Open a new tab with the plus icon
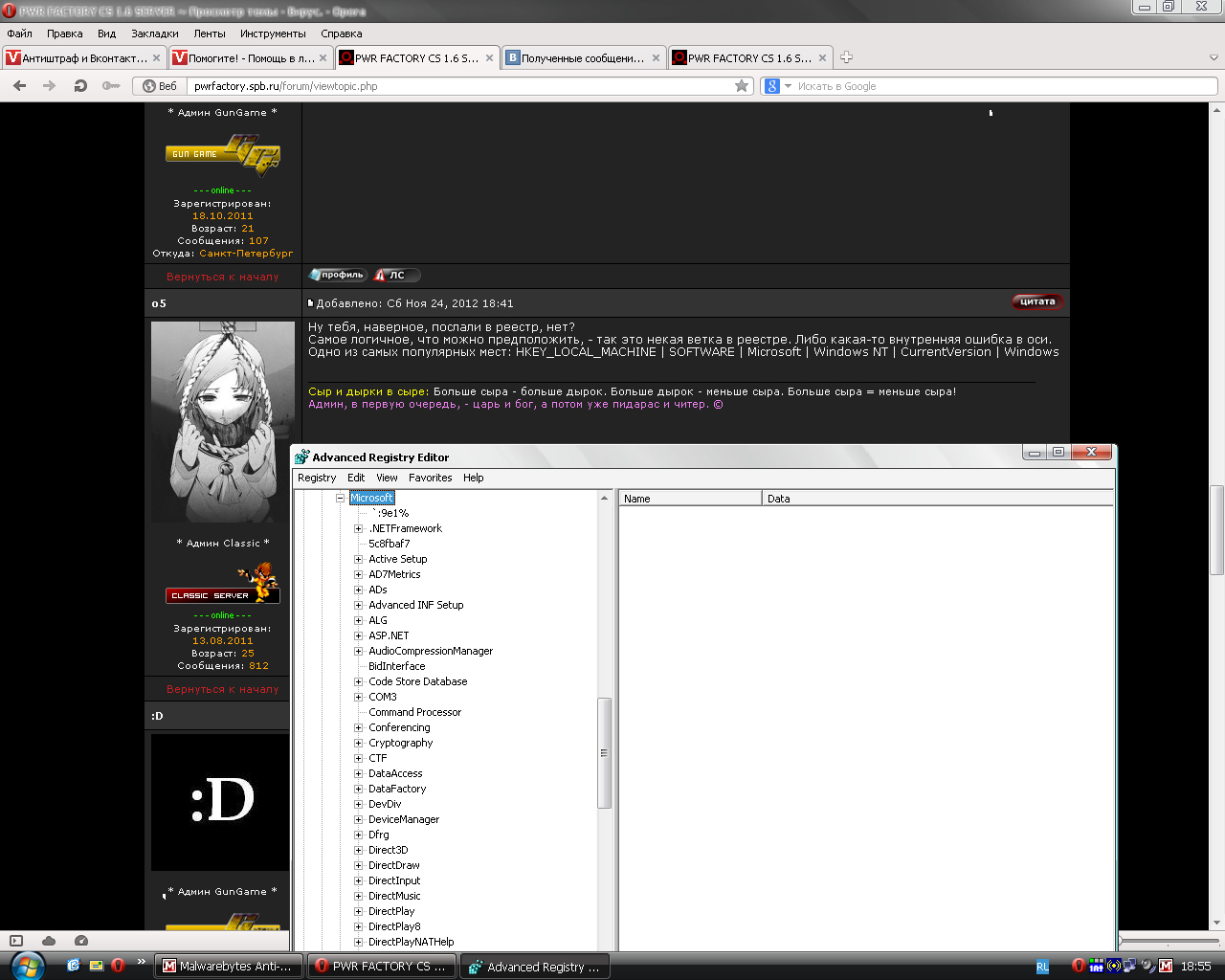1225x980 pixels. coord(846,57)
